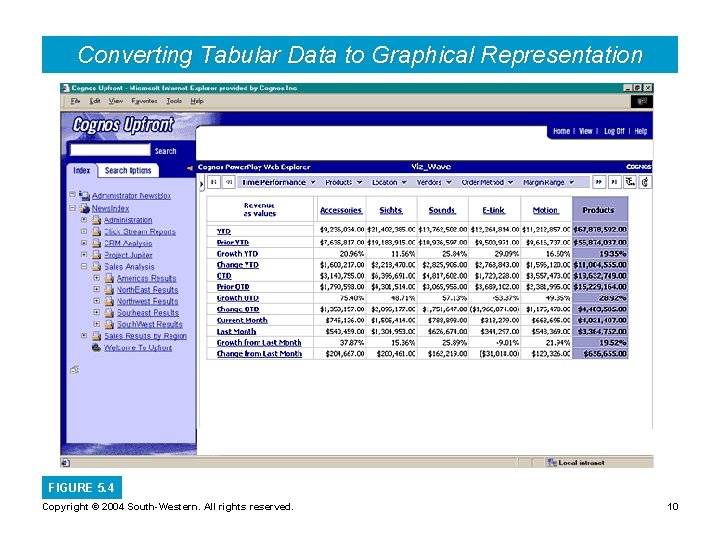Click the Local intranet zone indicator
The height and width of the screenshot is (540, 720).
pos(576,463)
